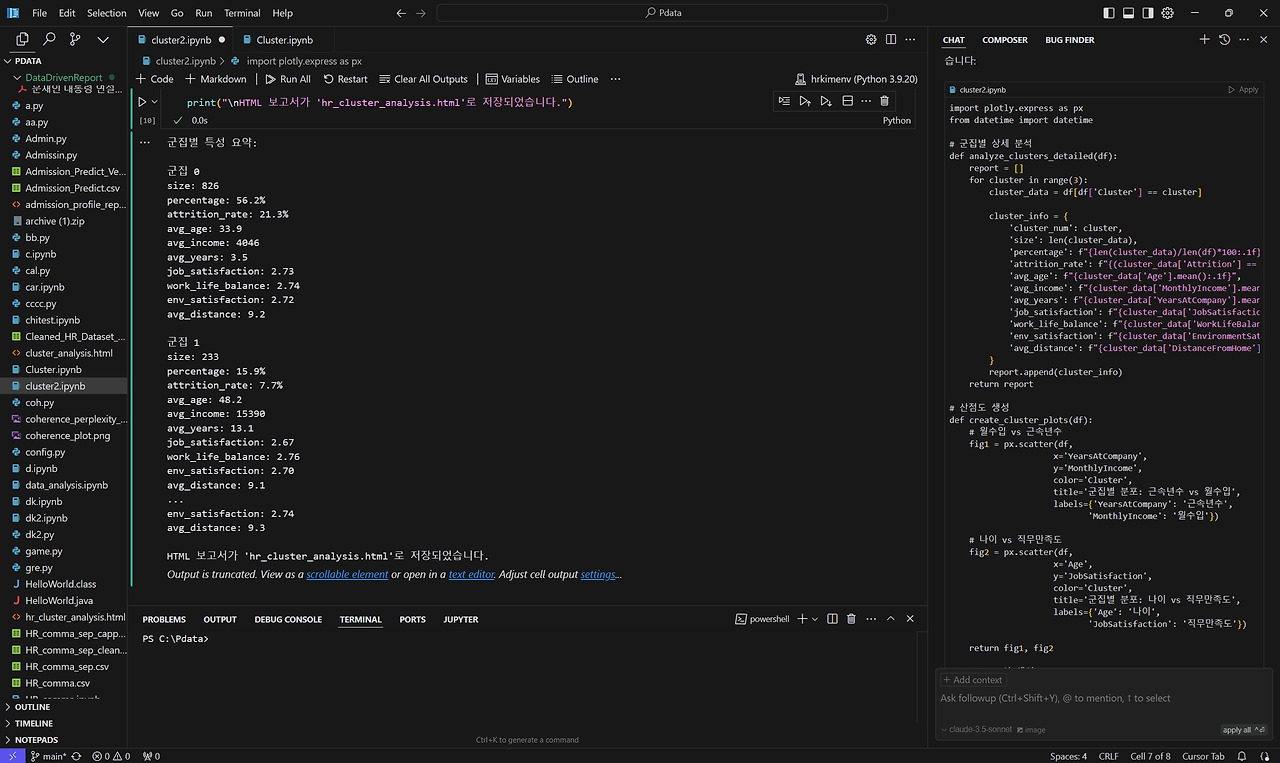Screen dimensions: 1280x763
Task: Open claude-3.5-sonnet model selector
Action: coord(978,730)
